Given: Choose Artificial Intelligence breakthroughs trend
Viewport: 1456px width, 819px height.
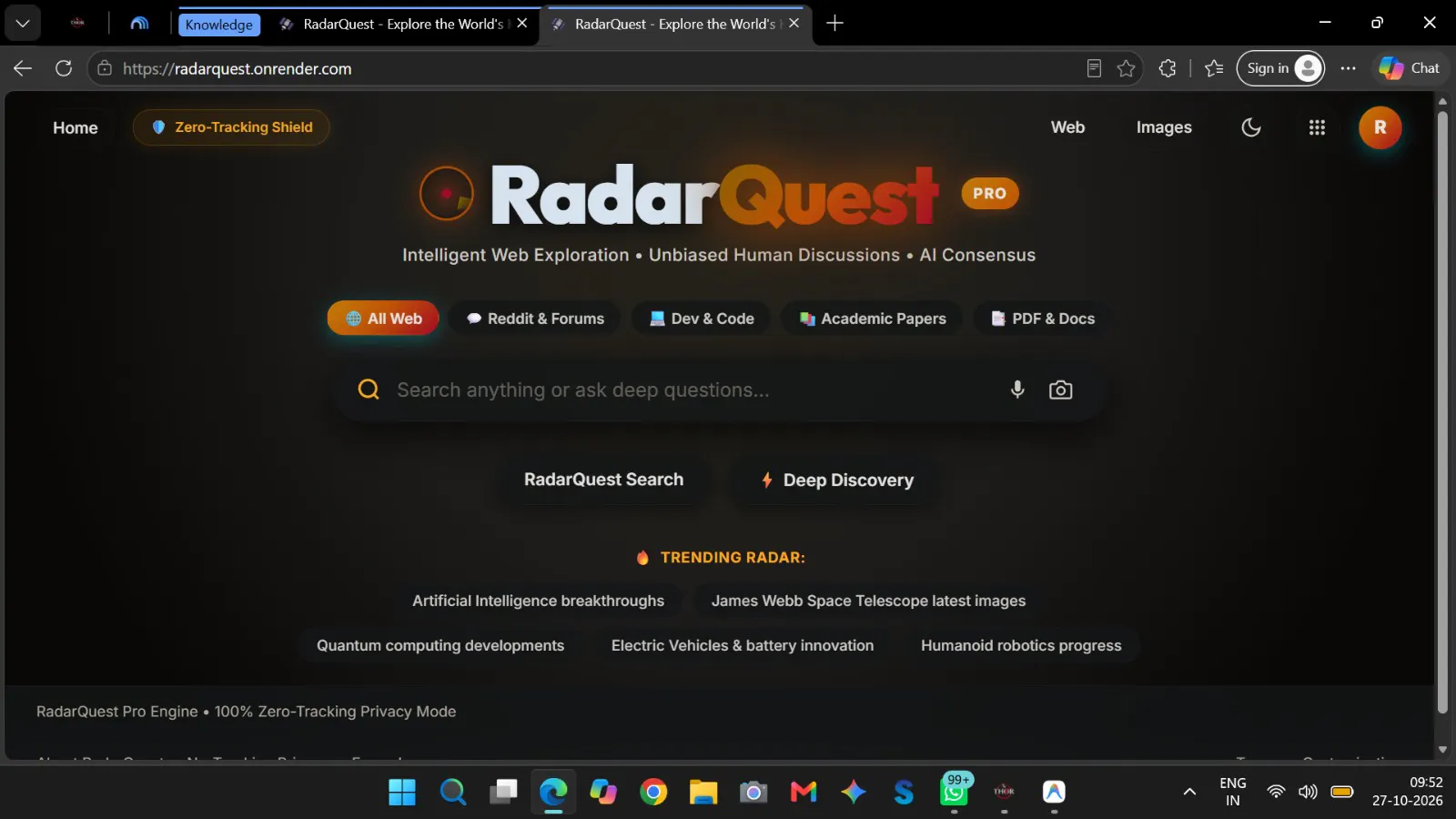Looking at the screenshot, I should [x=538, y=601].
